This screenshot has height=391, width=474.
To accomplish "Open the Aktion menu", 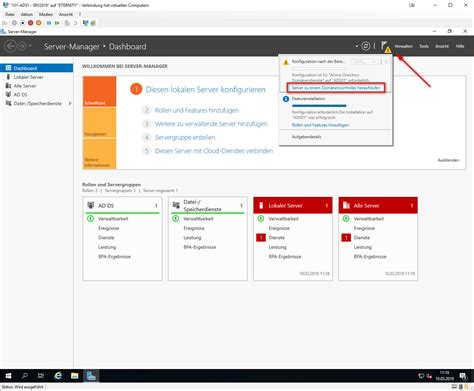I will click(27, 14).
